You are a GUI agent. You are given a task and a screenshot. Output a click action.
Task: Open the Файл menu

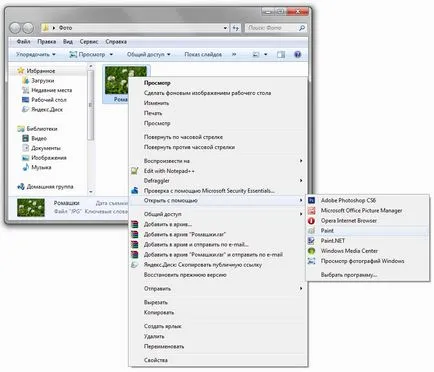[23, 42]
